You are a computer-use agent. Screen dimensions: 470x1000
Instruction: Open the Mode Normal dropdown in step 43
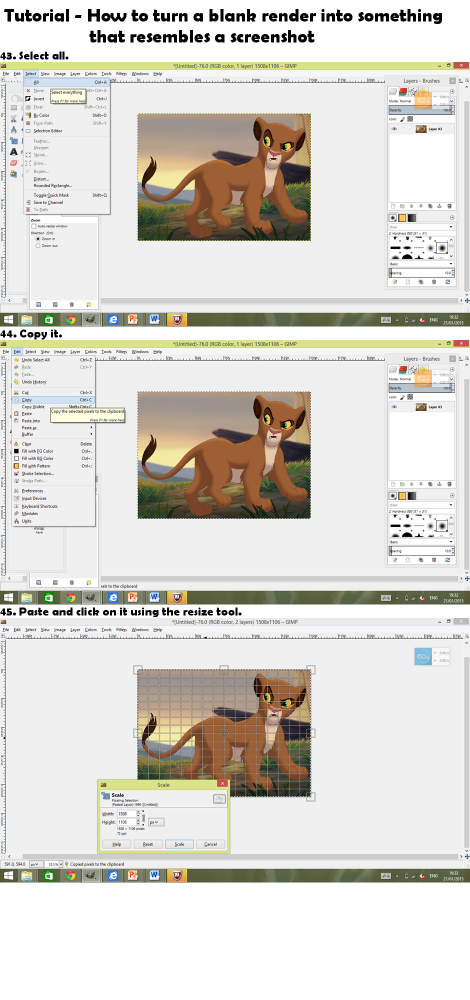pos(422,101)
